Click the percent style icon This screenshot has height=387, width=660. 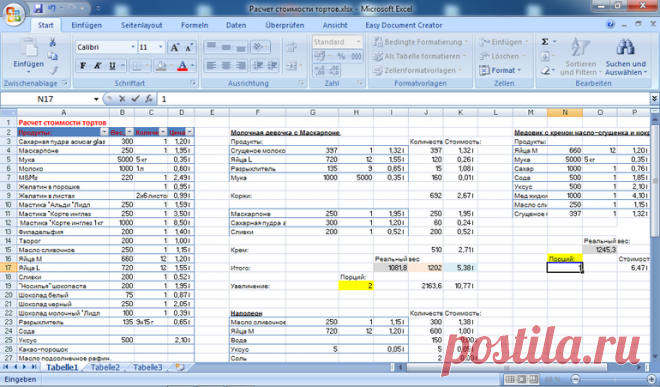click(341, 56)
